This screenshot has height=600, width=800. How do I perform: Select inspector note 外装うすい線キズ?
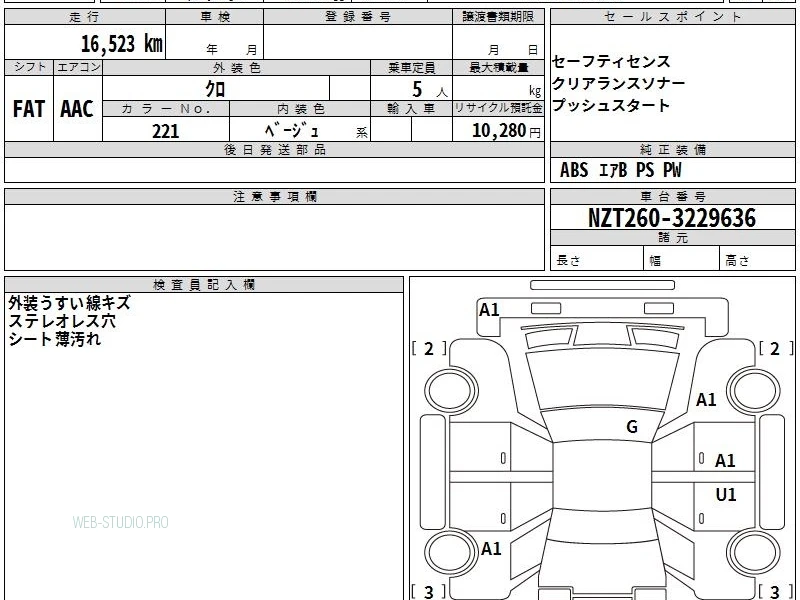coord(69,303)
